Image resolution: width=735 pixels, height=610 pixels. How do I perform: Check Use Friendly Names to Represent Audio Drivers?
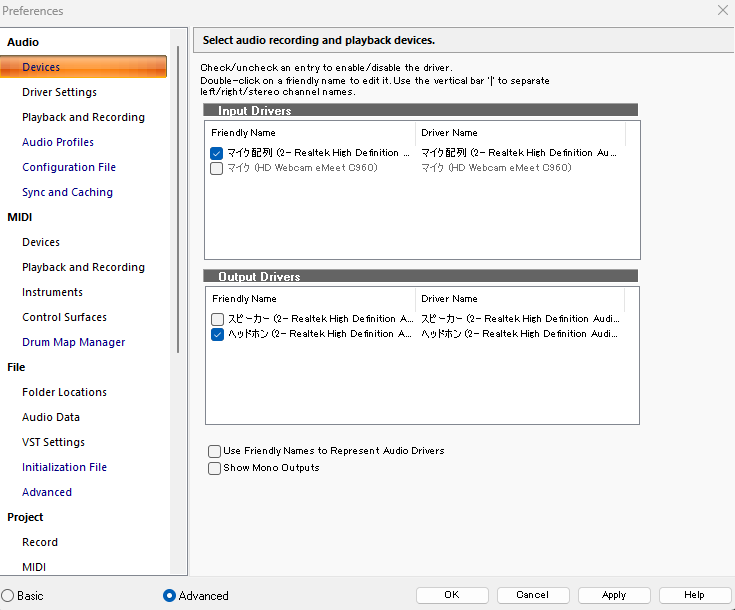pyautogui.click(x=215, y=451)
